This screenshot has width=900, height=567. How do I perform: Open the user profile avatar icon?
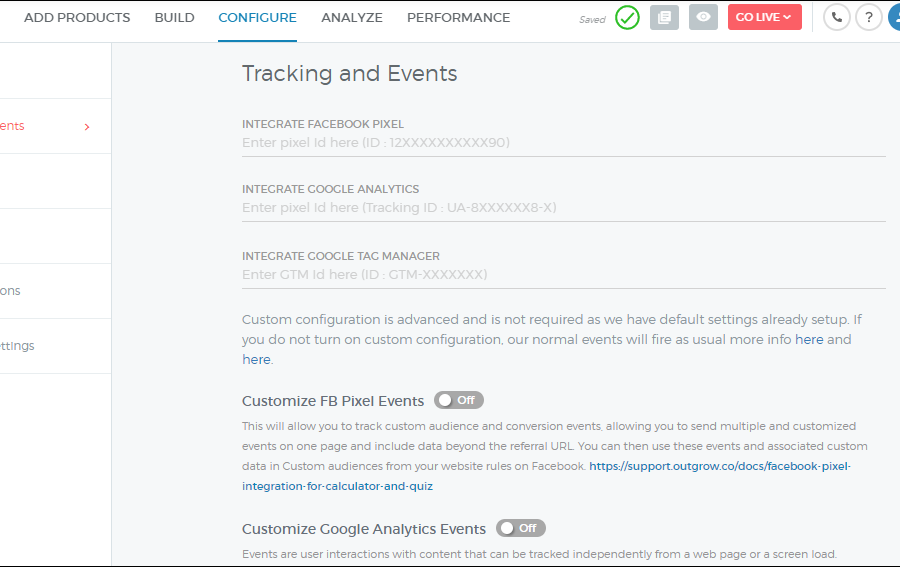pyautogui.click(x=893, y=18)
